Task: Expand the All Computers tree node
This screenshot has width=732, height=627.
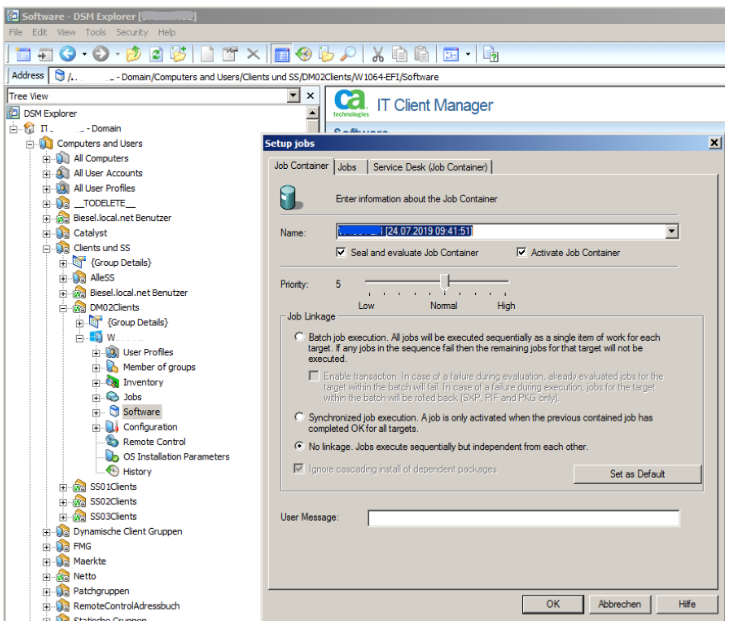Action: tap(46, 159)
